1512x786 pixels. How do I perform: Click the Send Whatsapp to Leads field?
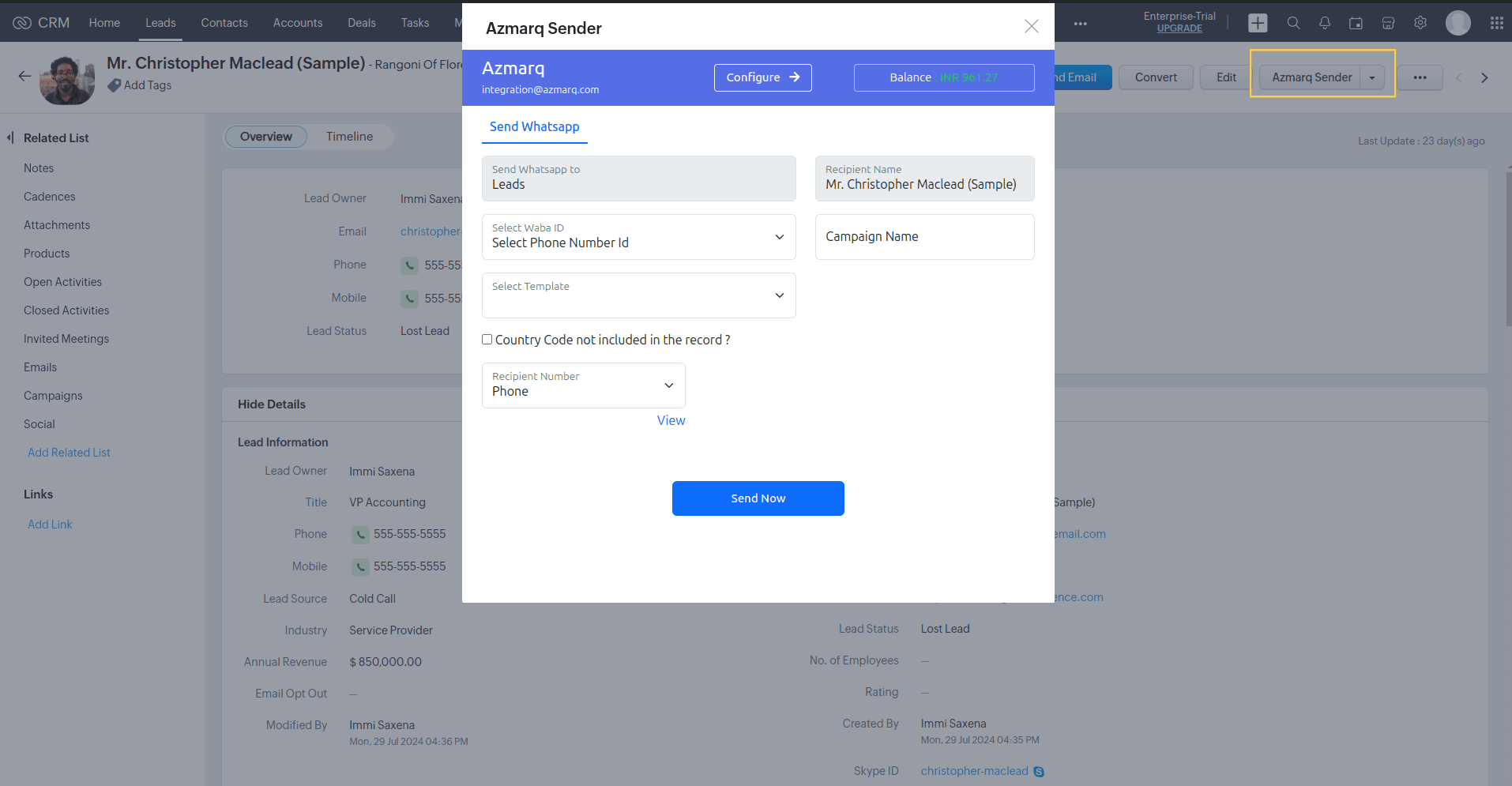click(638, 179)
